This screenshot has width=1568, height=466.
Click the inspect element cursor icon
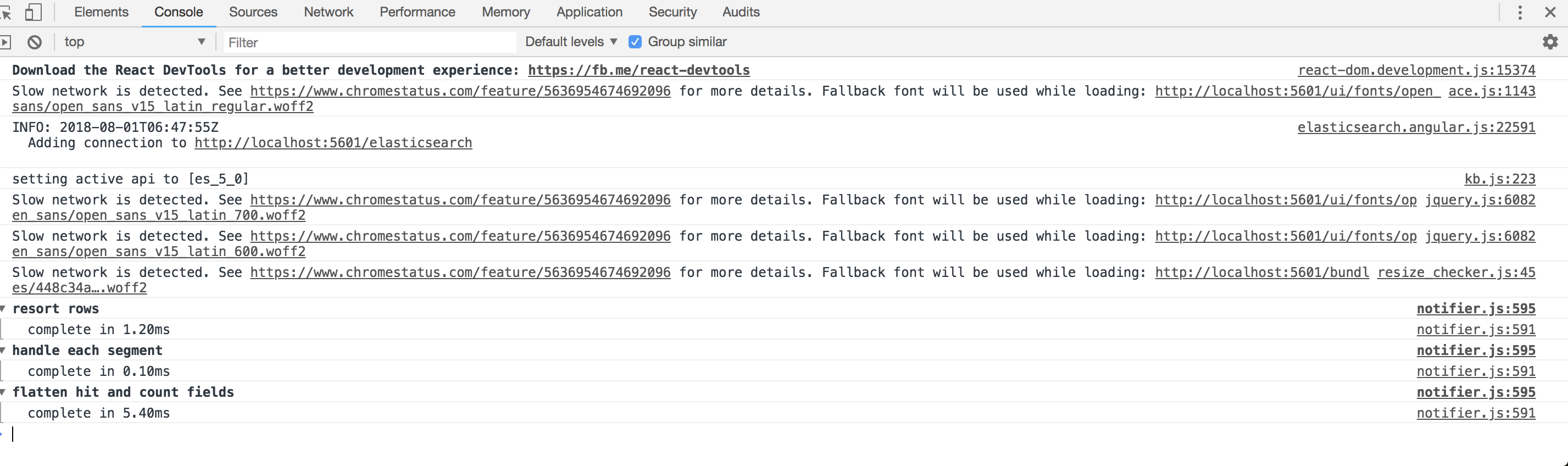click(x=6, y=12)
